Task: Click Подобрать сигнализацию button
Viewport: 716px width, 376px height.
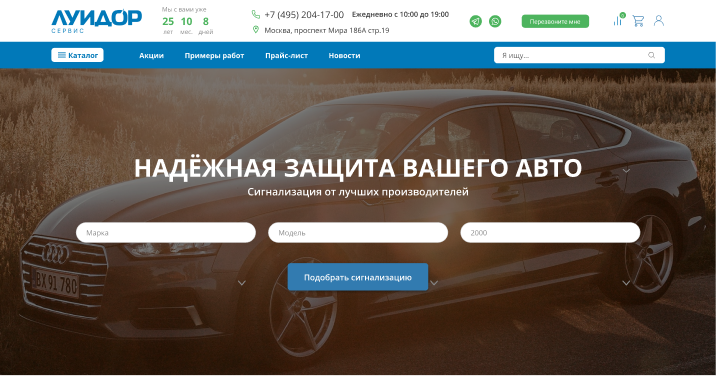Action: tap(358, 277)
